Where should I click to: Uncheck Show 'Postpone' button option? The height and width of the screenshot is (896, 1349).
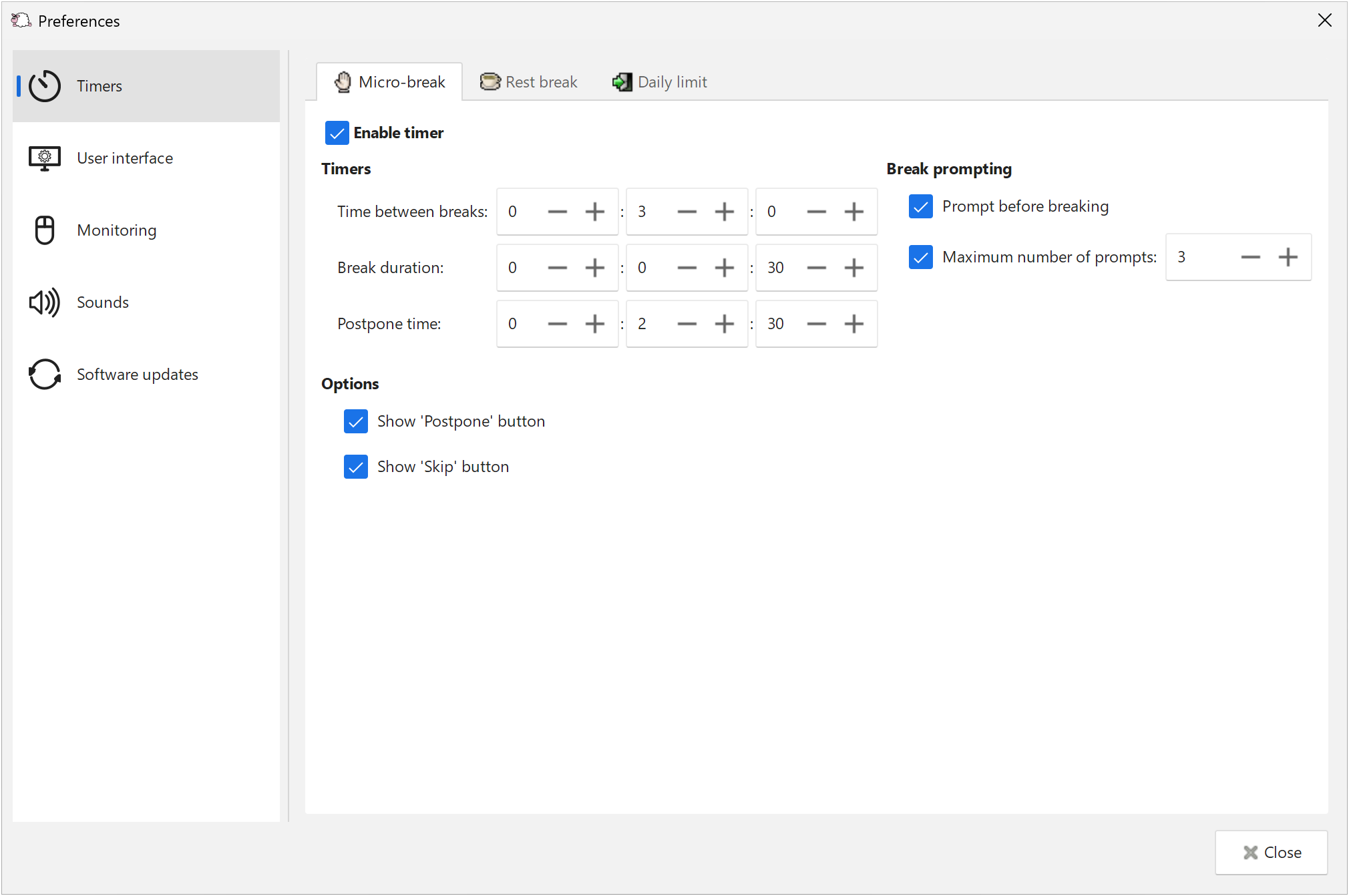tap(356, 421)
